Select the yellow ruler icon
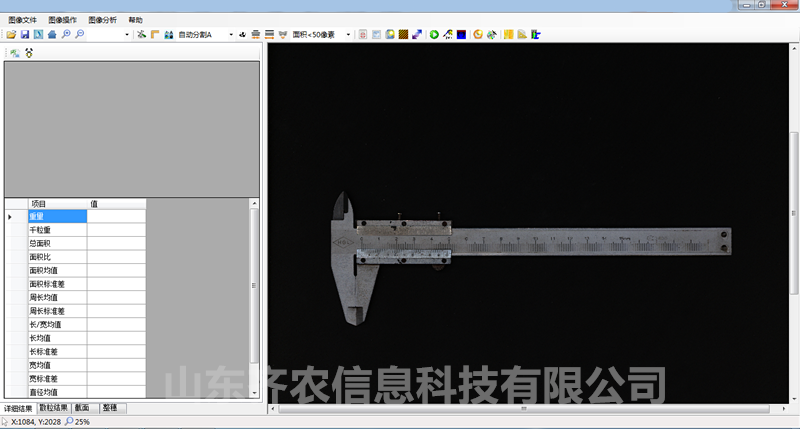This screenshot has width=800, height=429. (x=509, y=34)
